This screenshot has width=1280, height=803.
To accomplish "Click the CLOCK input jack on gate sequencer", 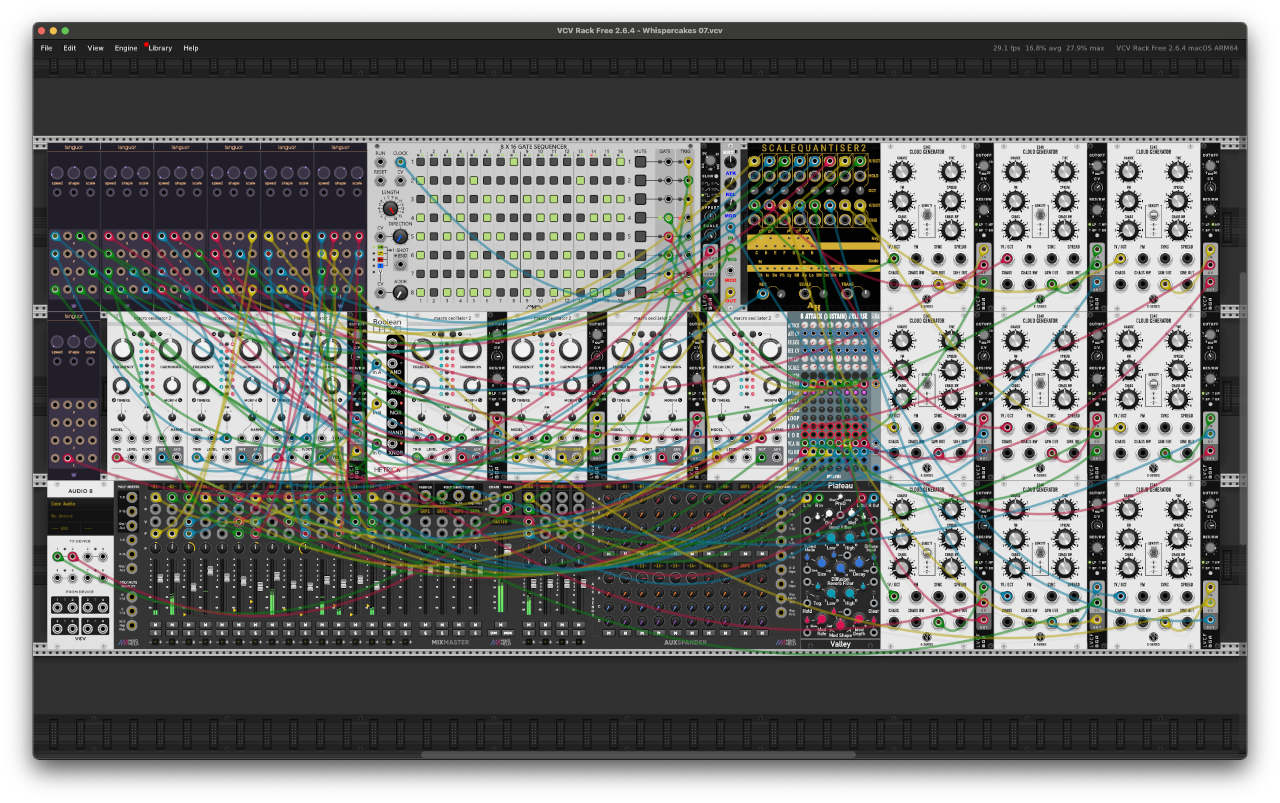I will coord(401,162).
